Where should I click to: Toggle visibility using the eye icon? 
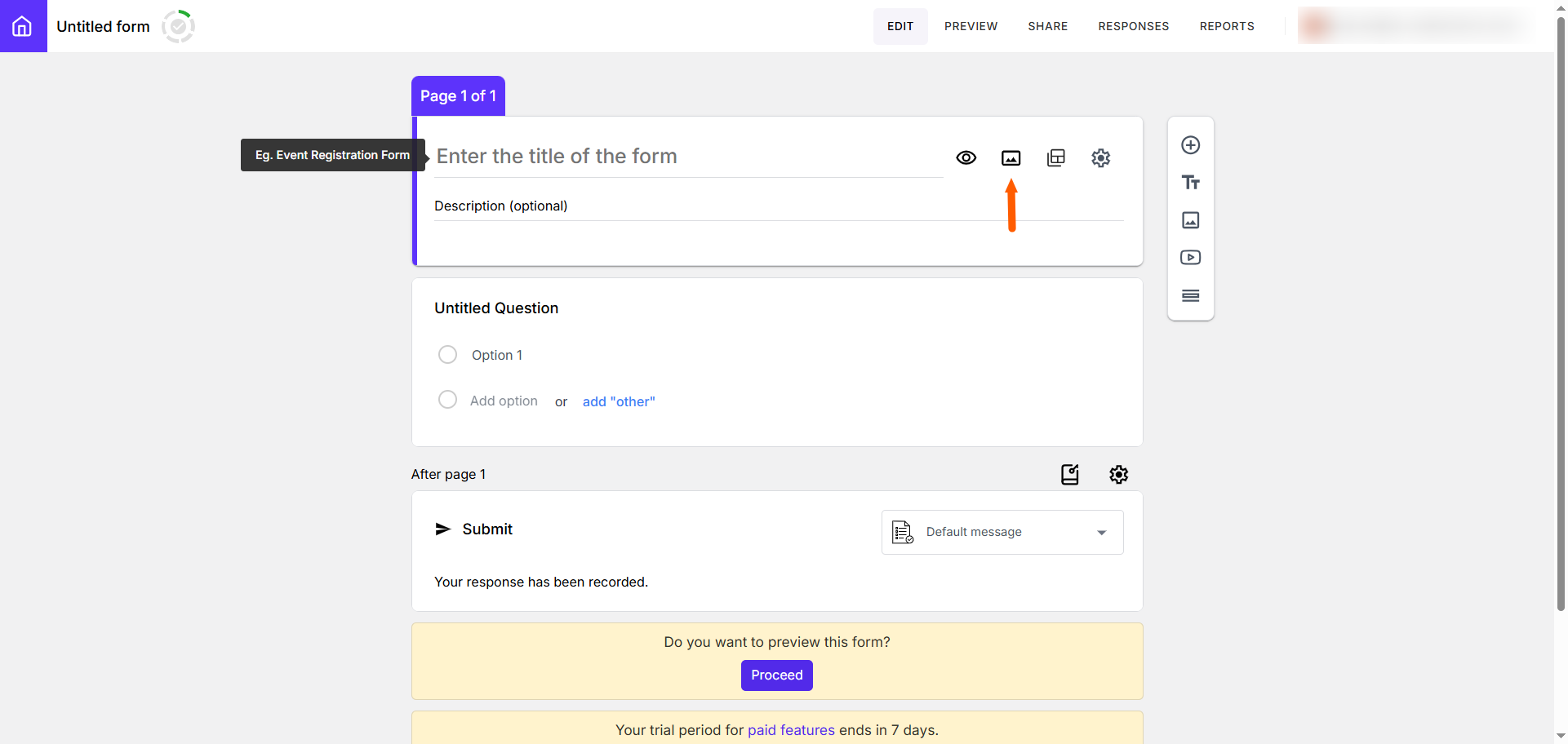tap(966, 157)
